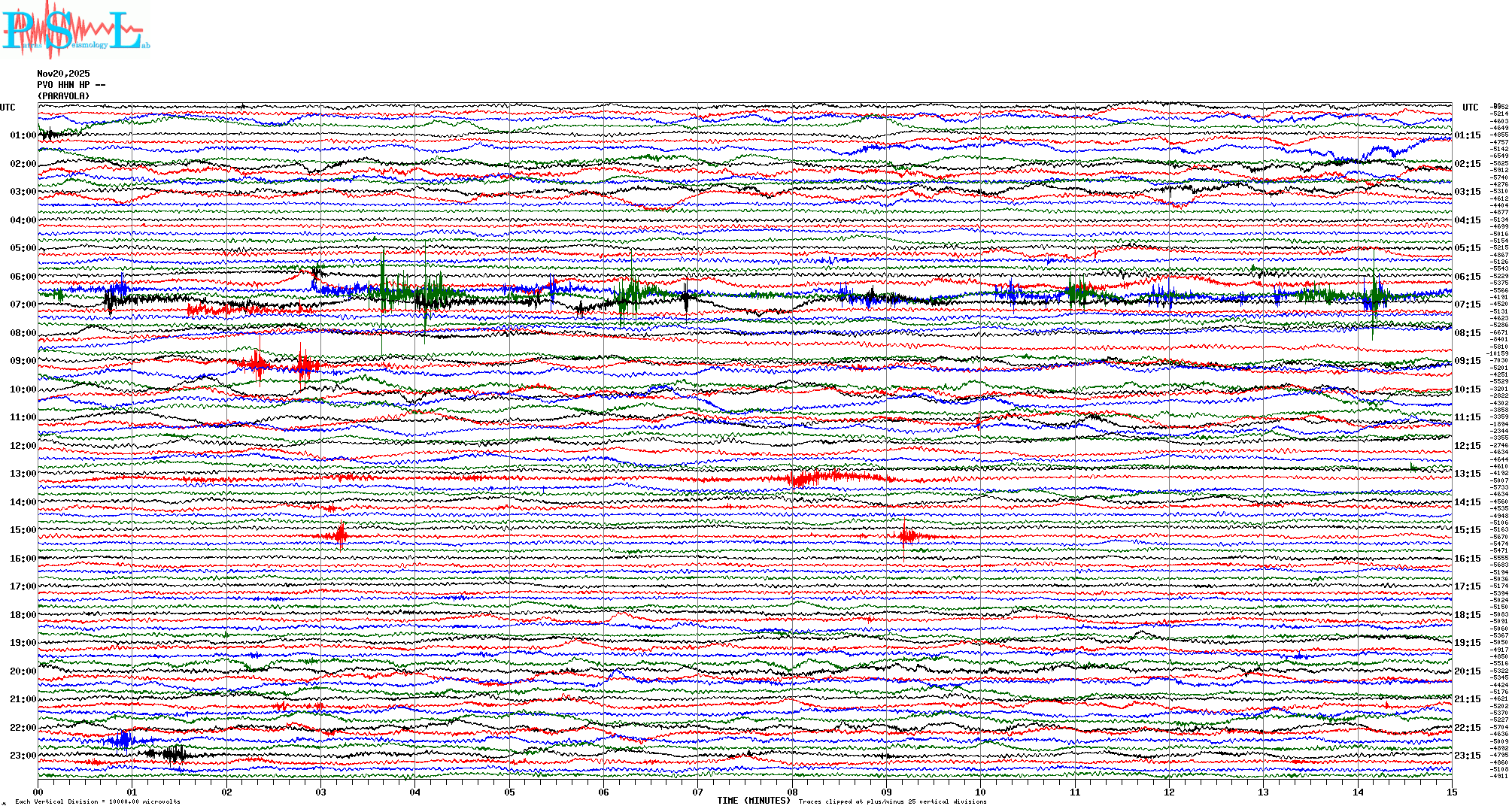Click minute marker 08 on bottom axis
Viewport: 1512px width, 812px height.
coord(792,792)
